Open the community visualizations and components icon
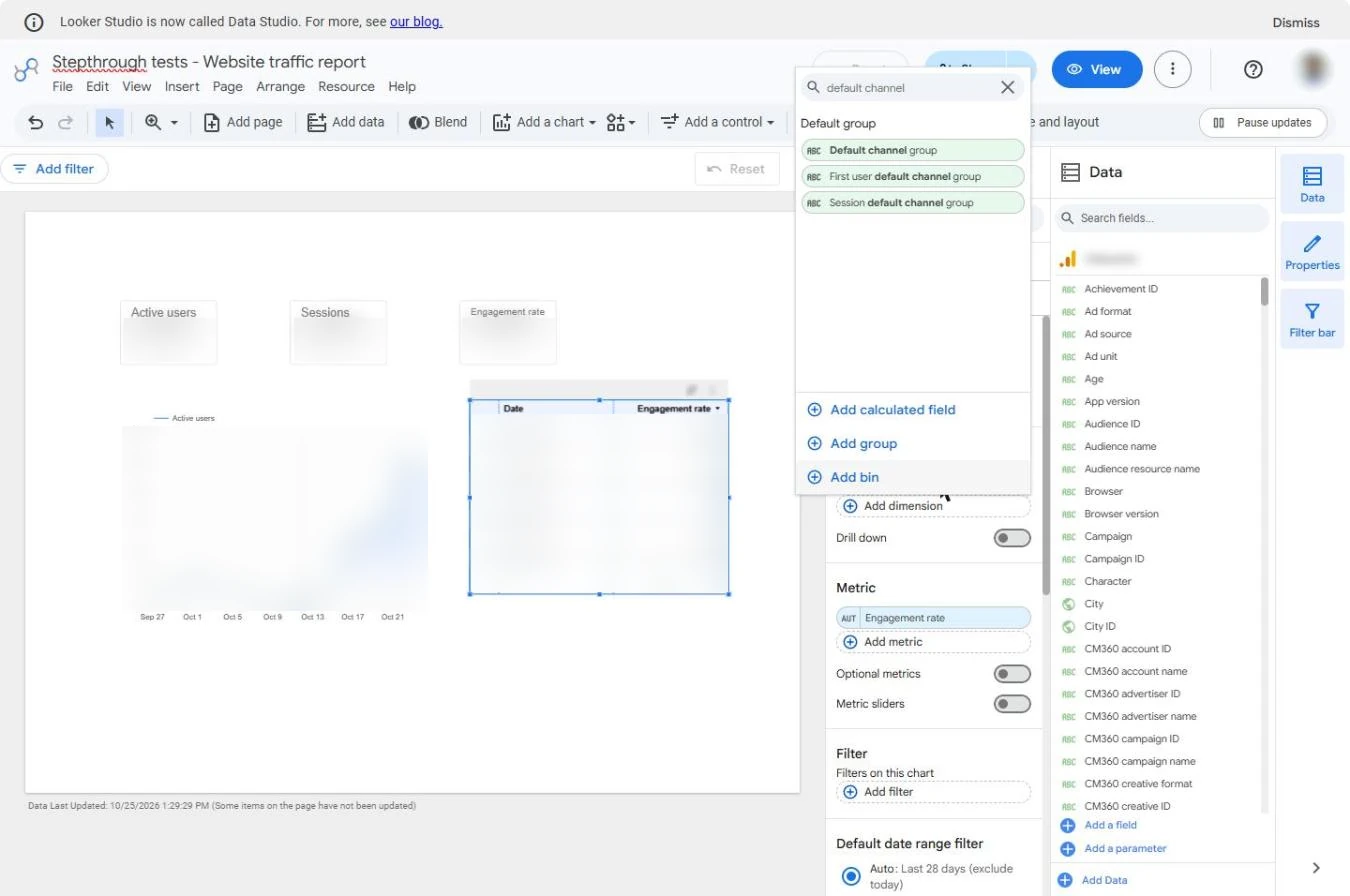The width and height of the screenshot is (1350, 896). pos(620,122)
